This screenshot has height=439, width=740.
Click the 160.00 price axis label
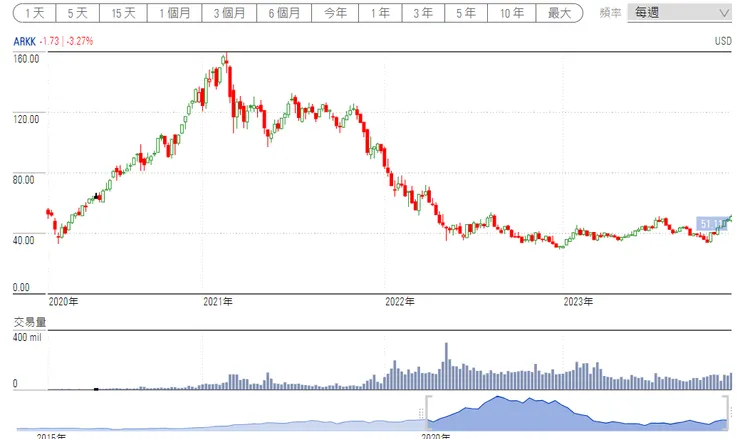26,59
